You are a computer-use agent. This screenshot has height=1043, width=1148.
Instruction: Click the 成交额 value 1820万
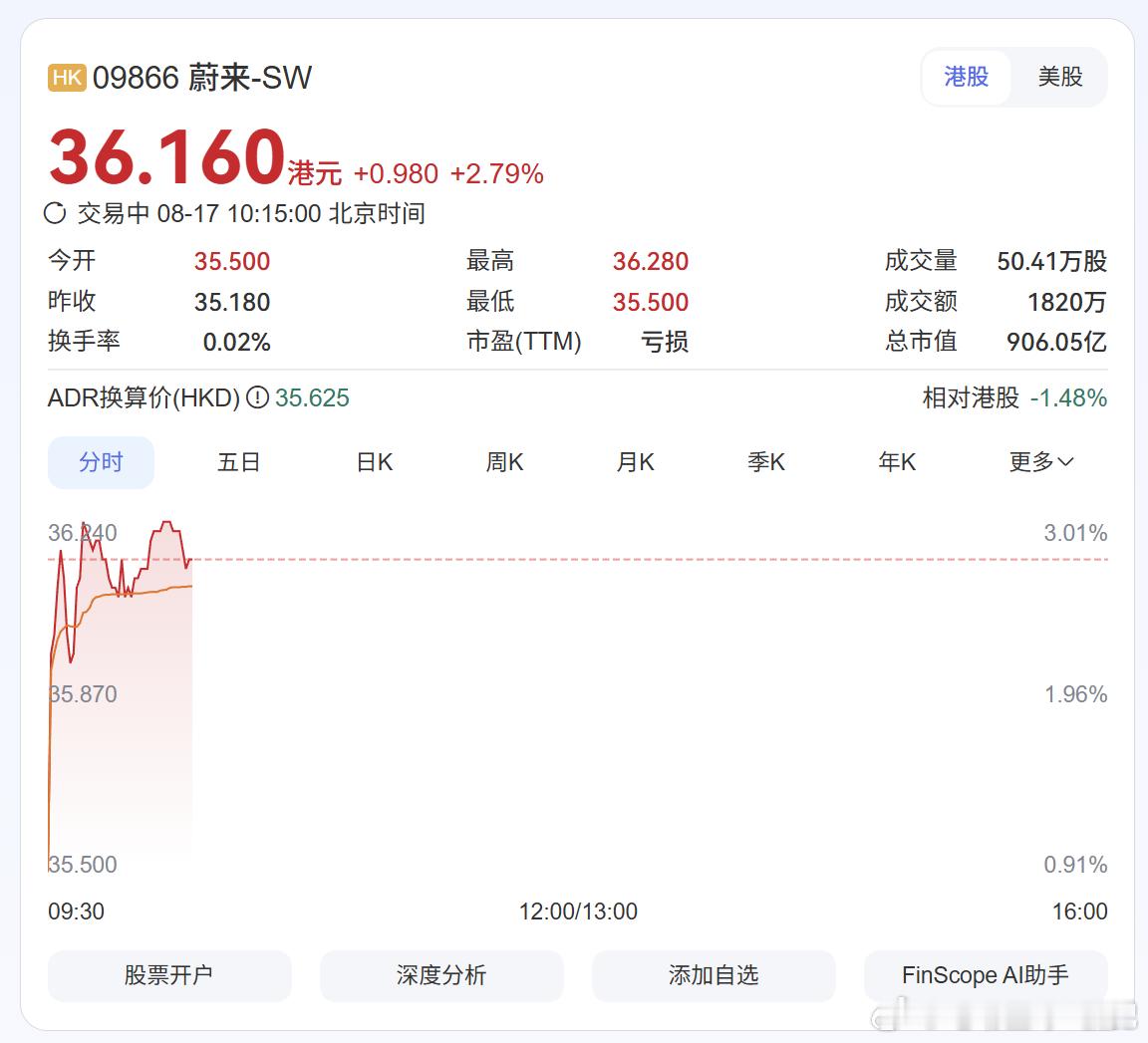pyautogui.click(x=1066, y=302)
